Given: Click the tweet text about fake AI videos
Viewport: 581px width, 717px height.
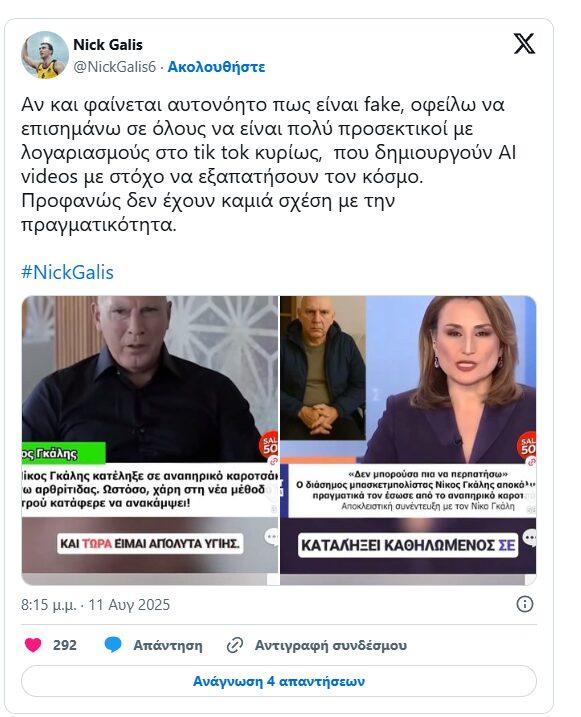Looking at the screenshot, I should [268, 165].
